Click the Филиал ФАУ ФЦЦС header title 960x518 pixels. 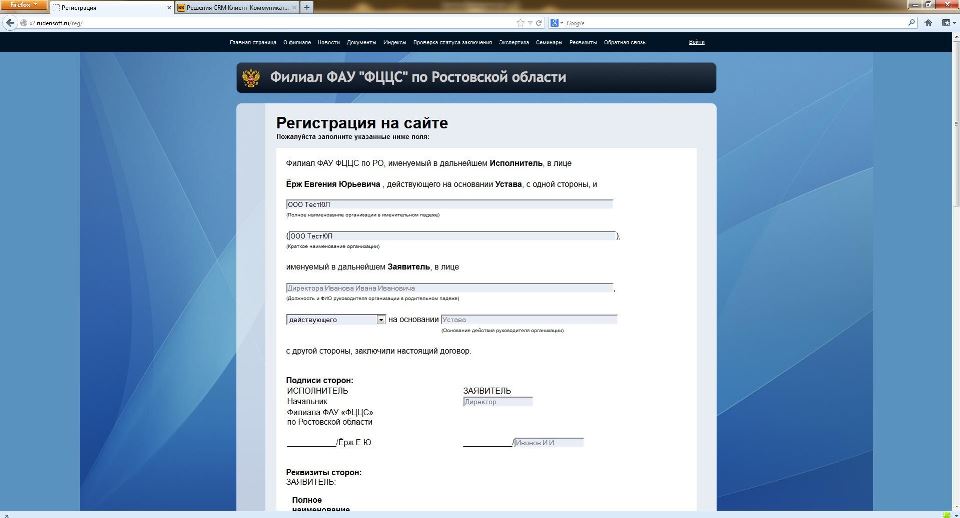pyautogui.click(x=418, y=77)
